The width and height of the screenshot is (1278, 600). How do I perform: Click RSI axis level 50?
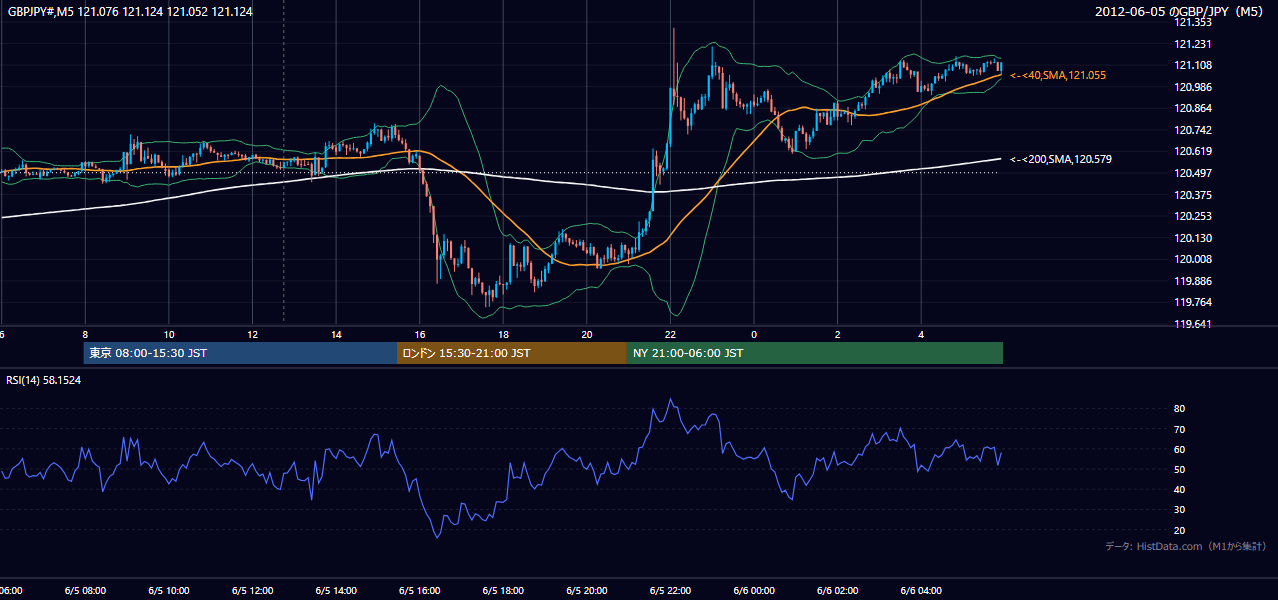(1180, 469)
